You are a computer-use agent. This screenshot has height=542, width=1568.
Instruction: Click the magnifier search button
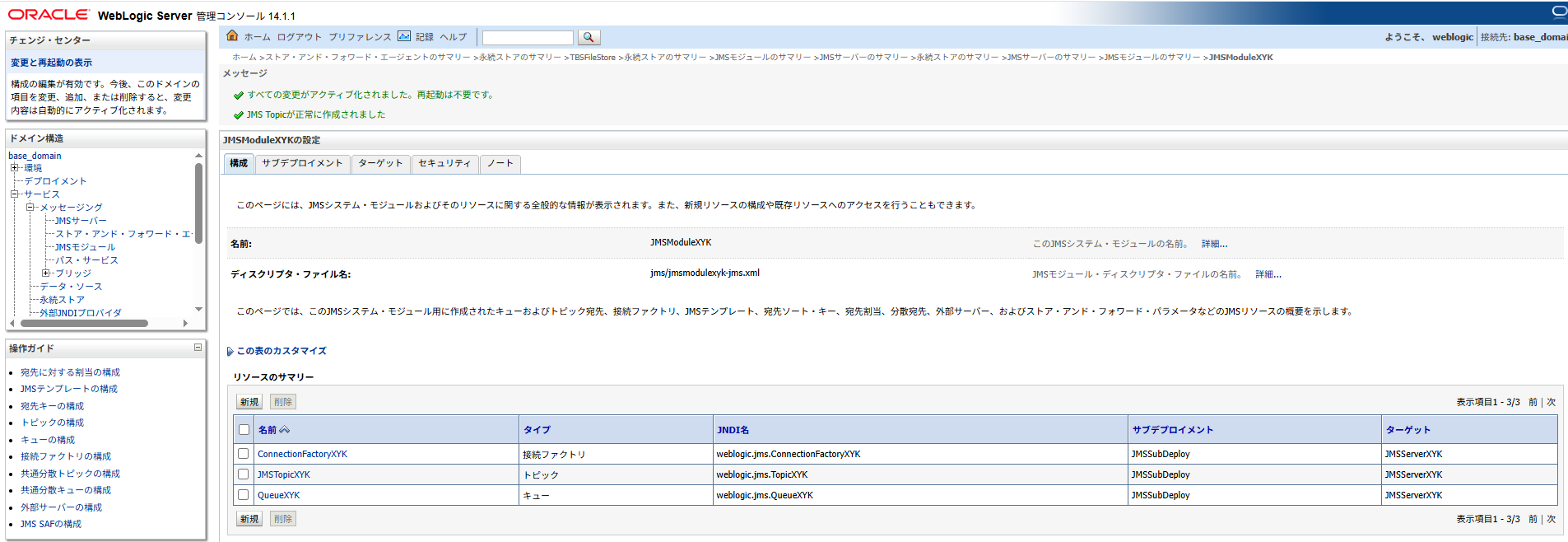(x=589, y=37)
